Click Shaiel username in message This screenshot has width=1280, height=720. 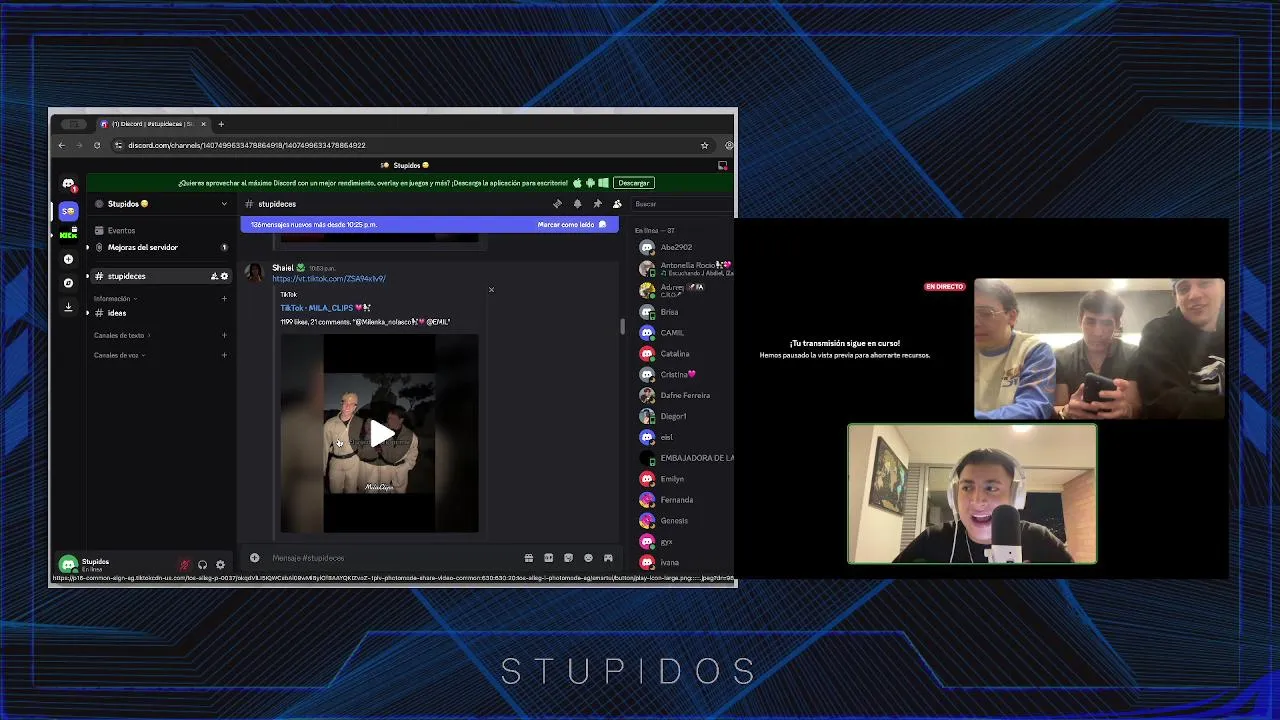pos(283,268)
